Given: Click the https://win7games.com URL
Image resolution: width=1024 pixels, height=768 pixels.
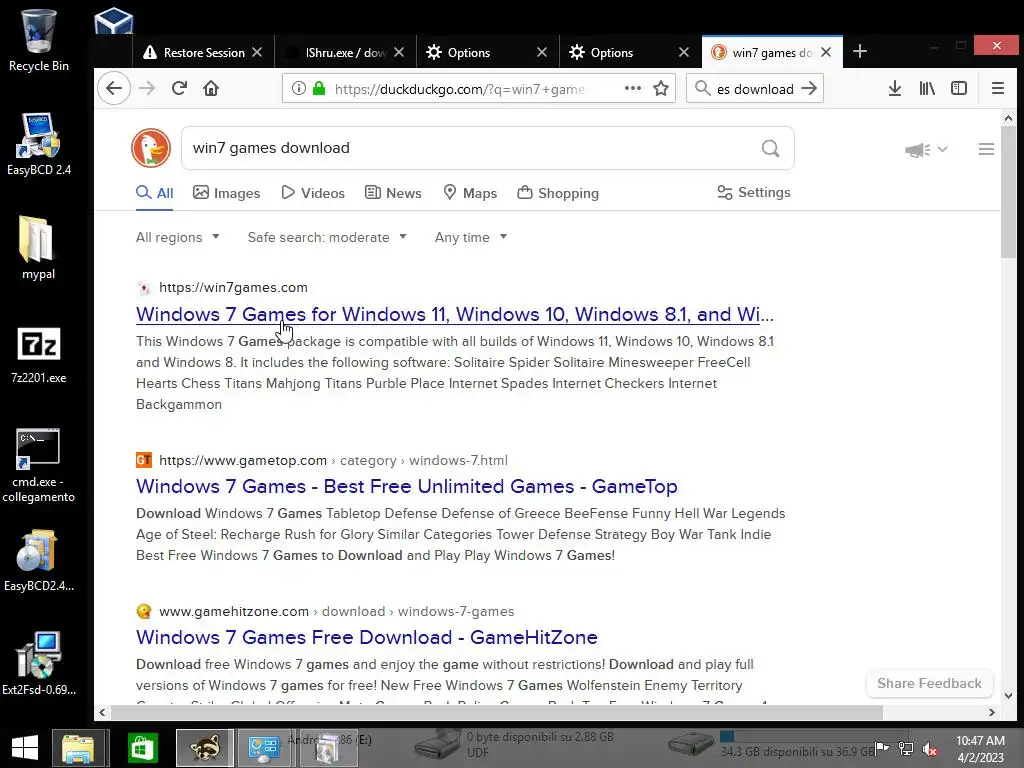Looking at the screenshot, I should (x=233, y=287).
